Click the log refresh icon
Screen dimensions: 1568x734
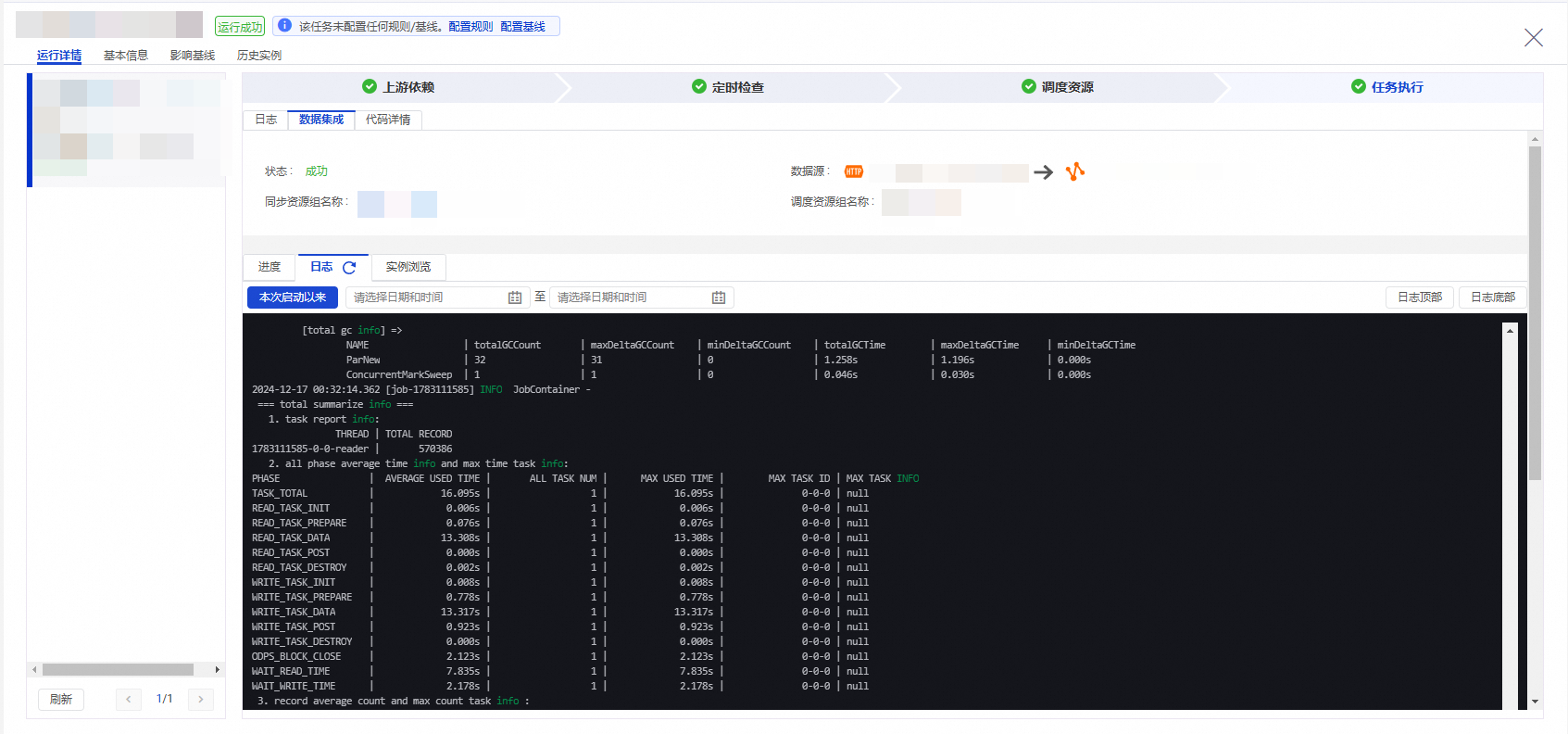[349, 268]
